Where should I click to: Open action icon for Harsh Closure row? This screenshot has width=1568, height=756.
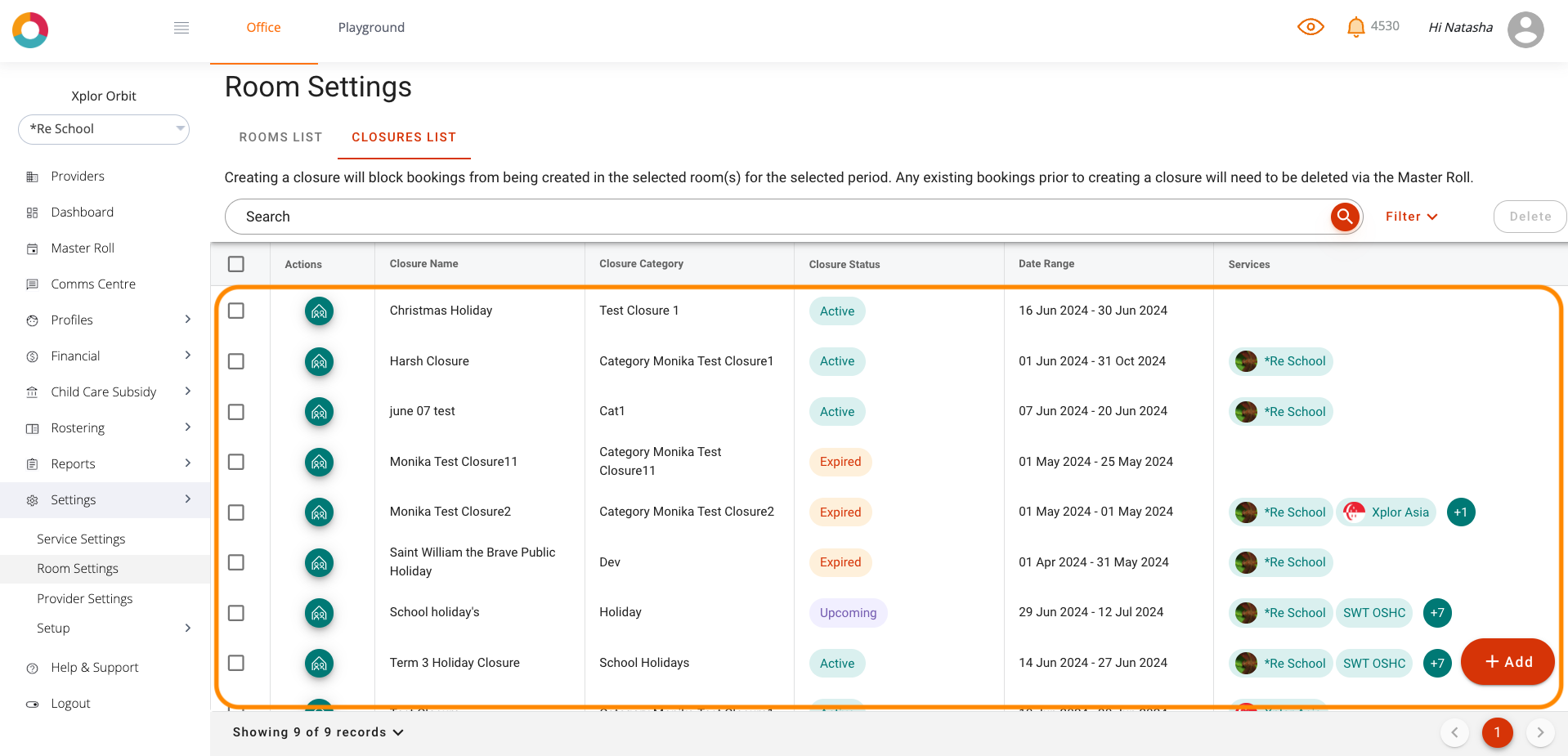coord(319,361)
